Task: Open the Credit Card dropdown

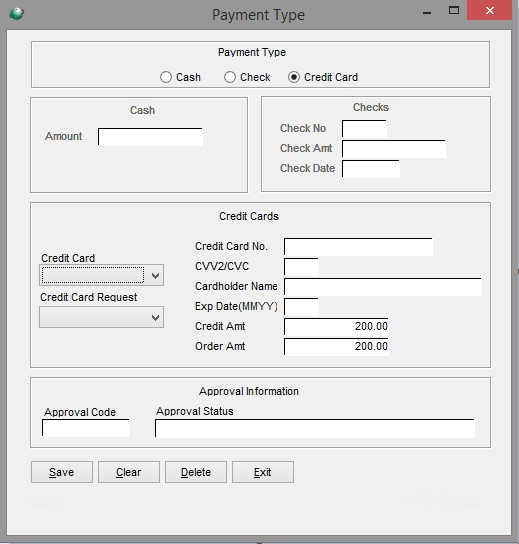Action: [101, 275]
